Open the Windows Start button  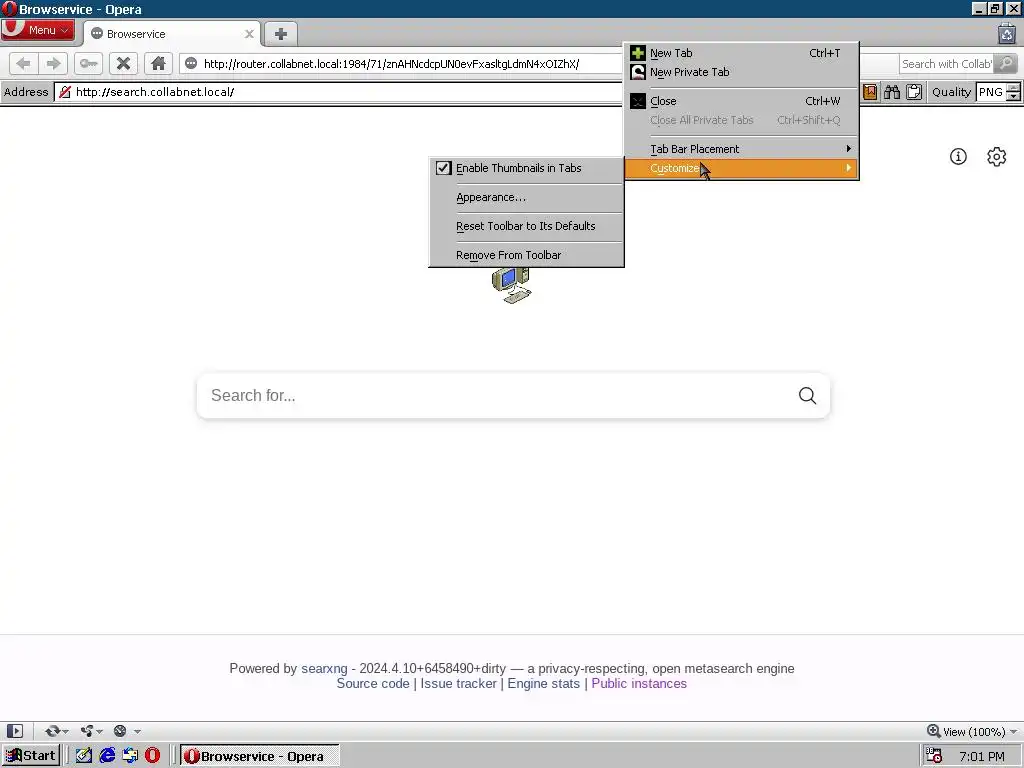30,756
